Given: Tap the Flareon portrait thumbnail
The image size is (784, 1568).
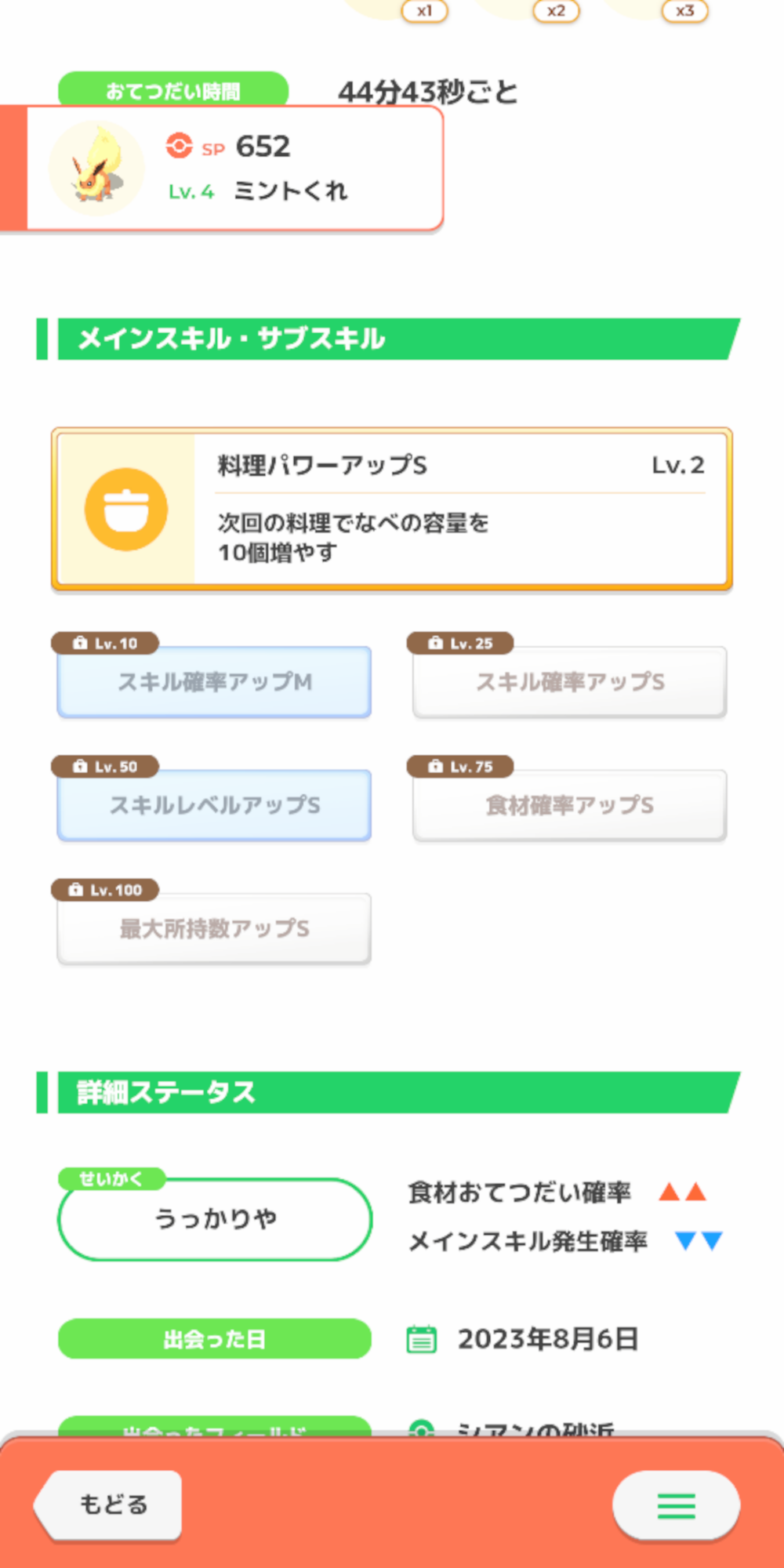Looking at the screenshot, I should coord(96,169).
